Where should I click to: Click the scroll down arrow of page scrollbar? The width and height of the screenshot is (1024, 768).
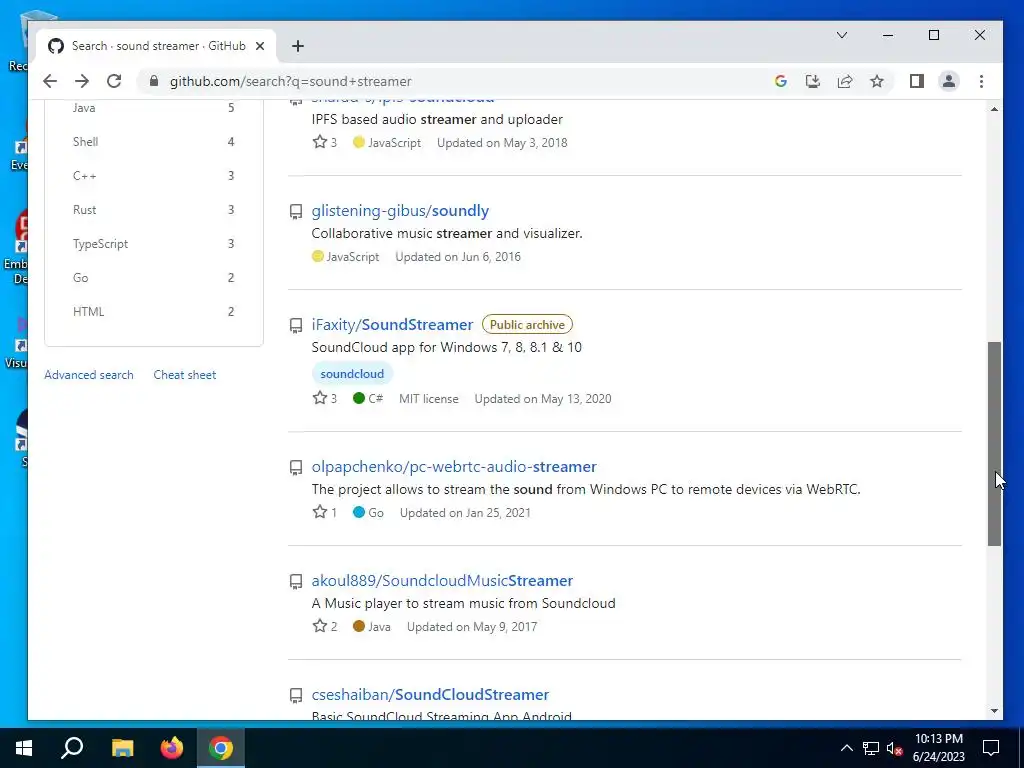coord(994,711)
